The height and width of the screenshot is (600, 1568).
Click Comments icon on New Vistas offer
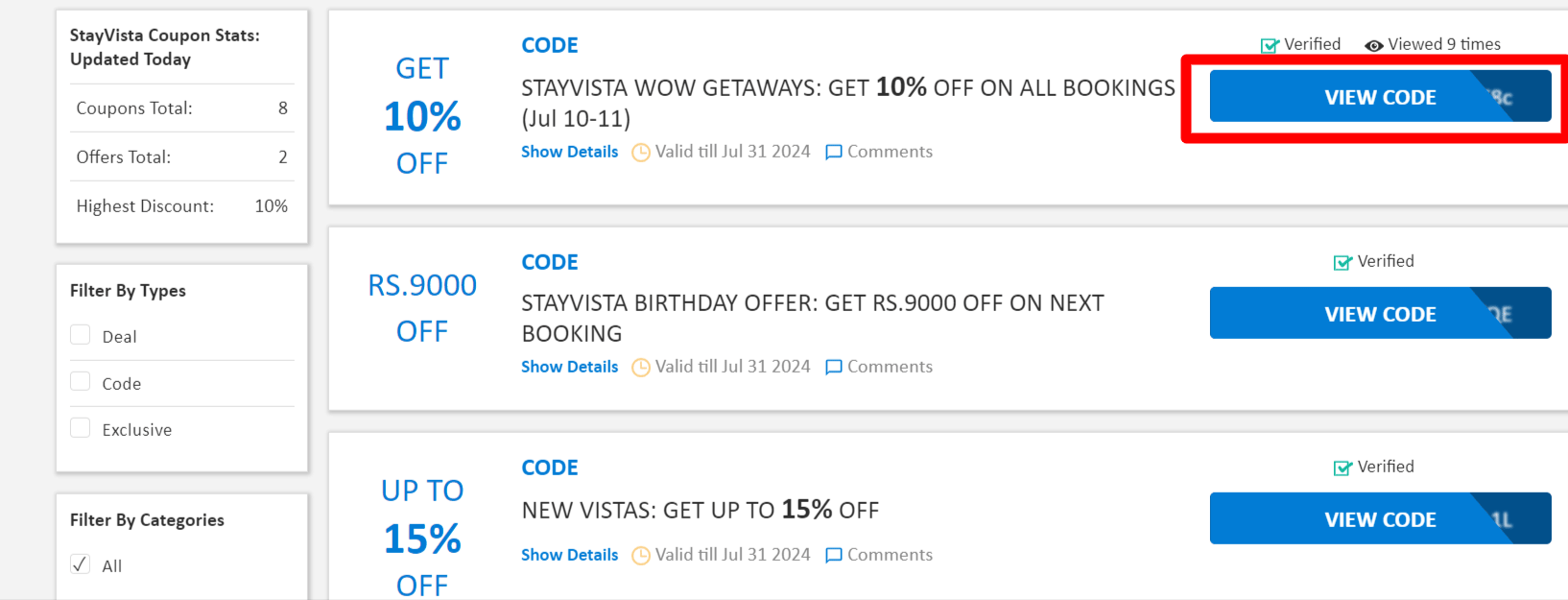click(834, 555)
